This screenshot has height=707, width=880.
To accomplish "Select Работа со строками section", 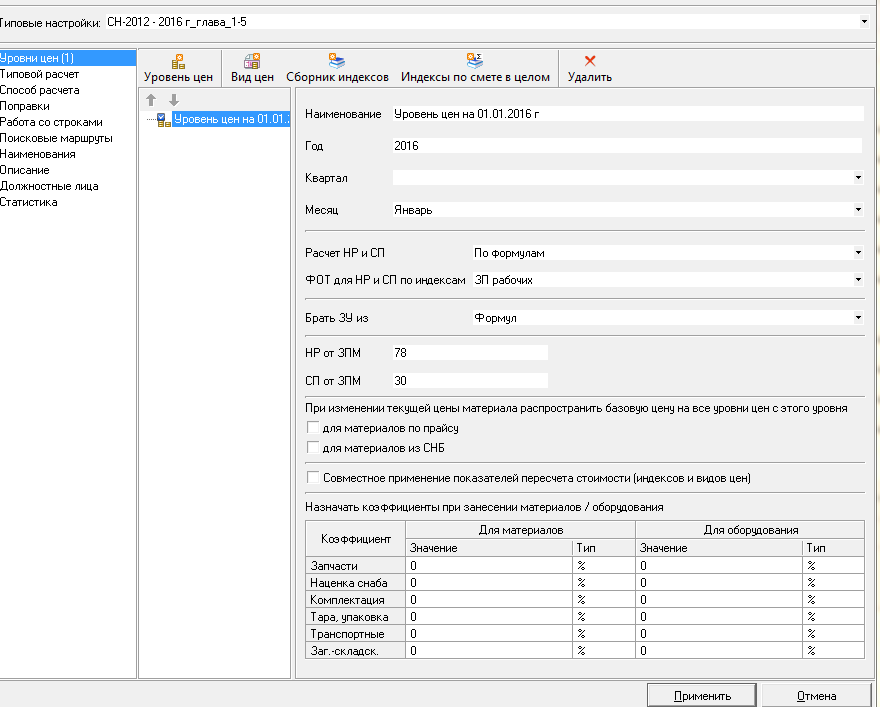I will coord(51,122).
